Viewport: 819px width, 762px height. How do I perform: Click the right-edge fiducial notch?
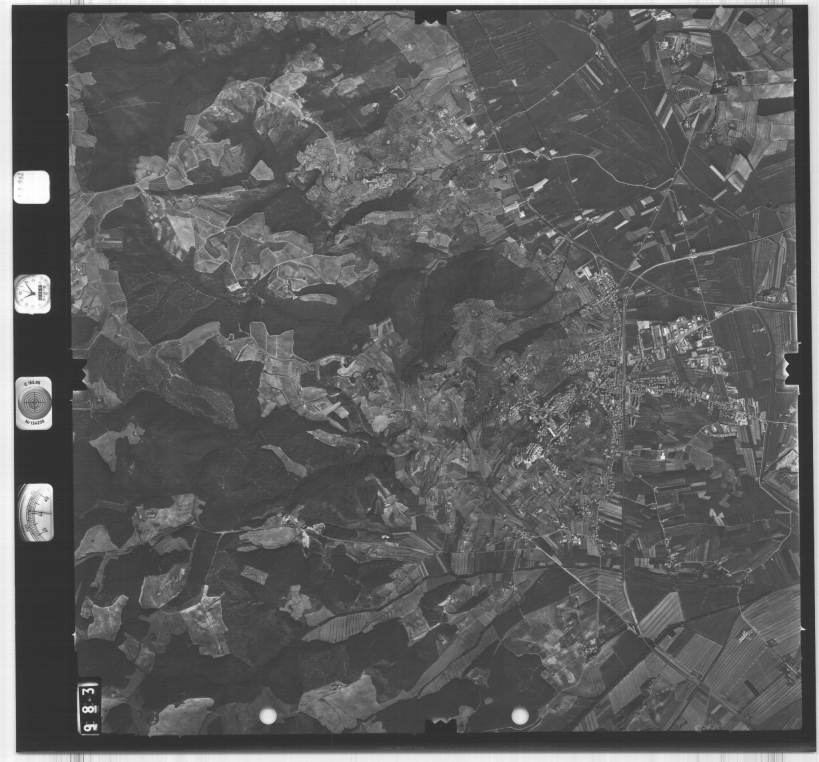(x=791, y=368)
